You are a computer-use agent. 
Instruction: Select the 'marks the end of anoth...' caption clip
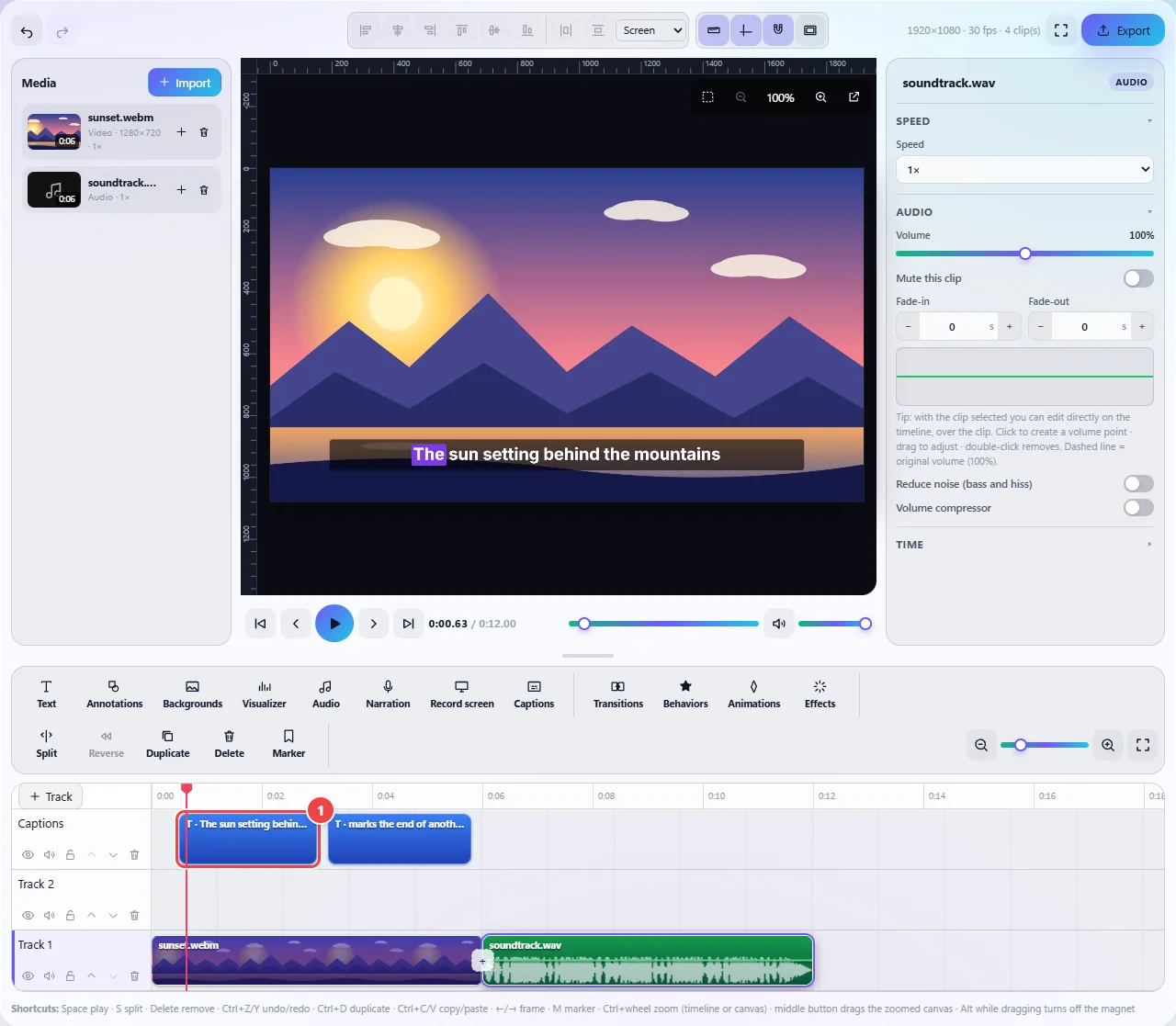pyautogui.click(x=400, y=839)
